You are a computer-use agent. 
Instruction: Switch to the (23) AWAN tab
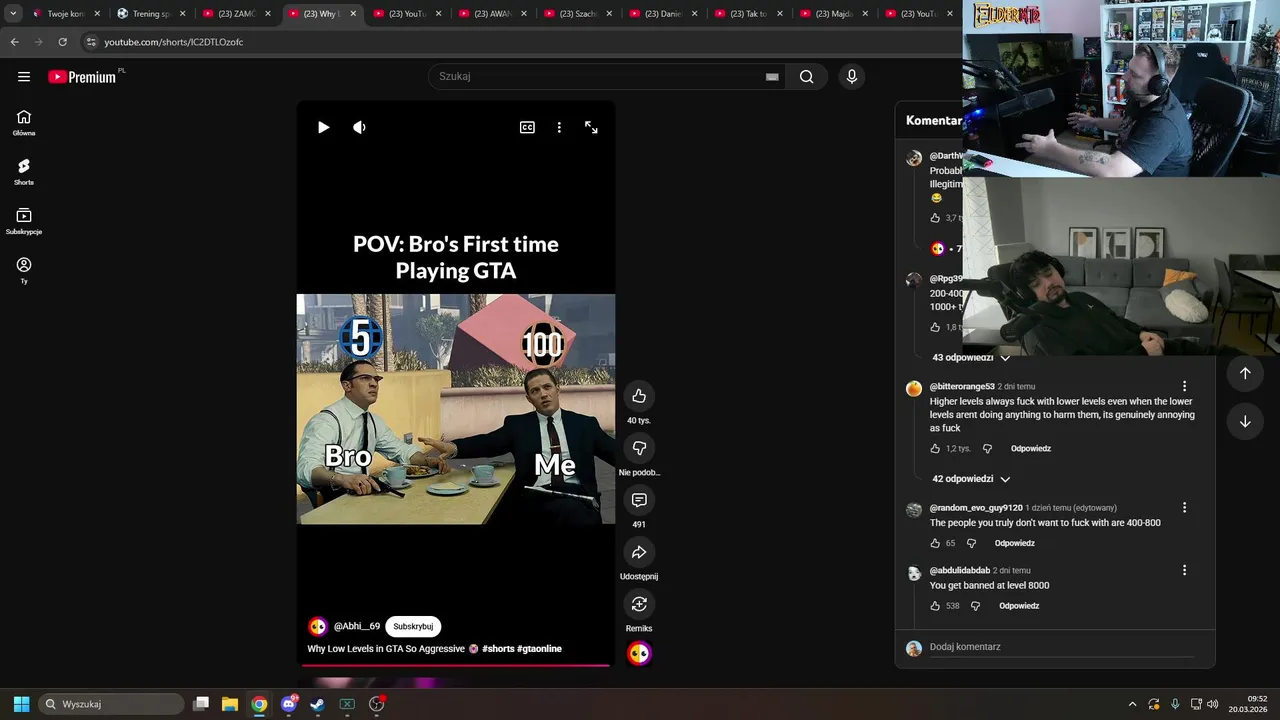pos(492,14)
